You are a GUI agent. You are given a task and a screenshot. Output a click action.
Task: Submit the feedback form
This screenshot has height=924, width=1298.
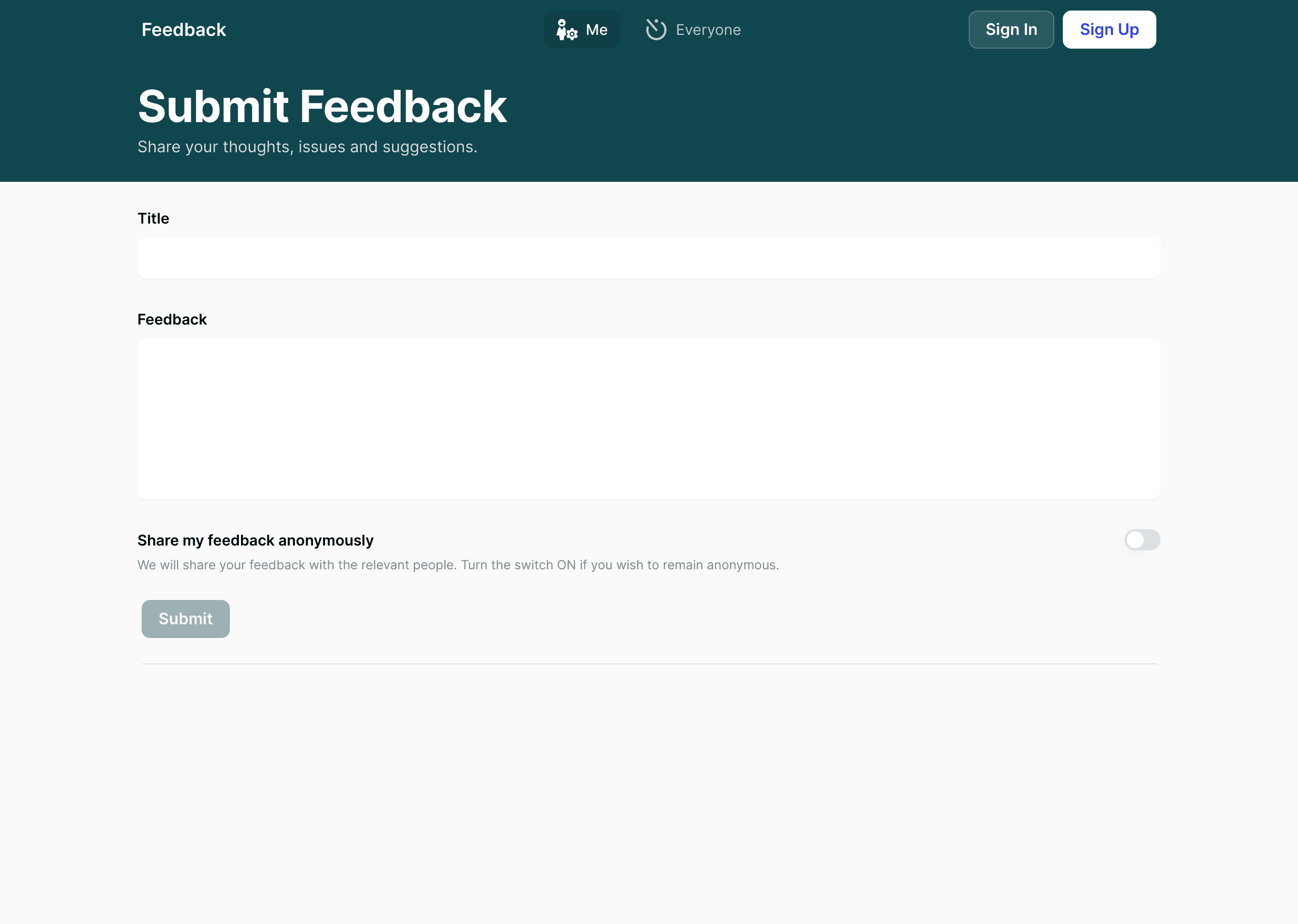click(x=186, y=618)
